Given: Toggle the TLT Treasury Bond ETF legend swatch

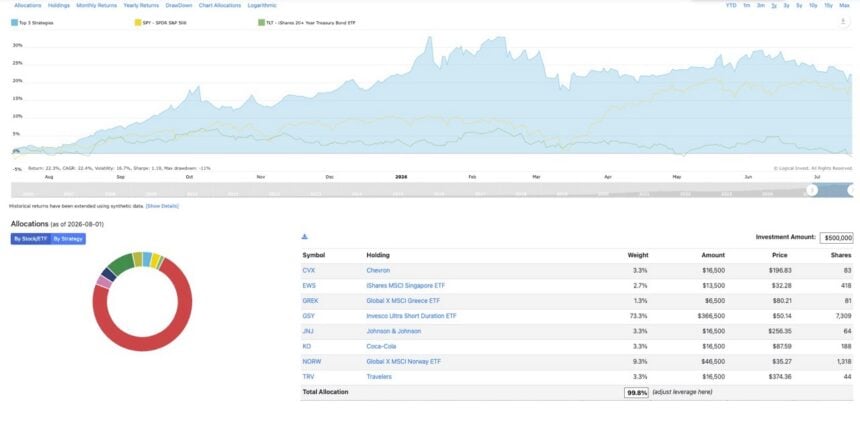Looking at the screenshot, I should (261, 23).
